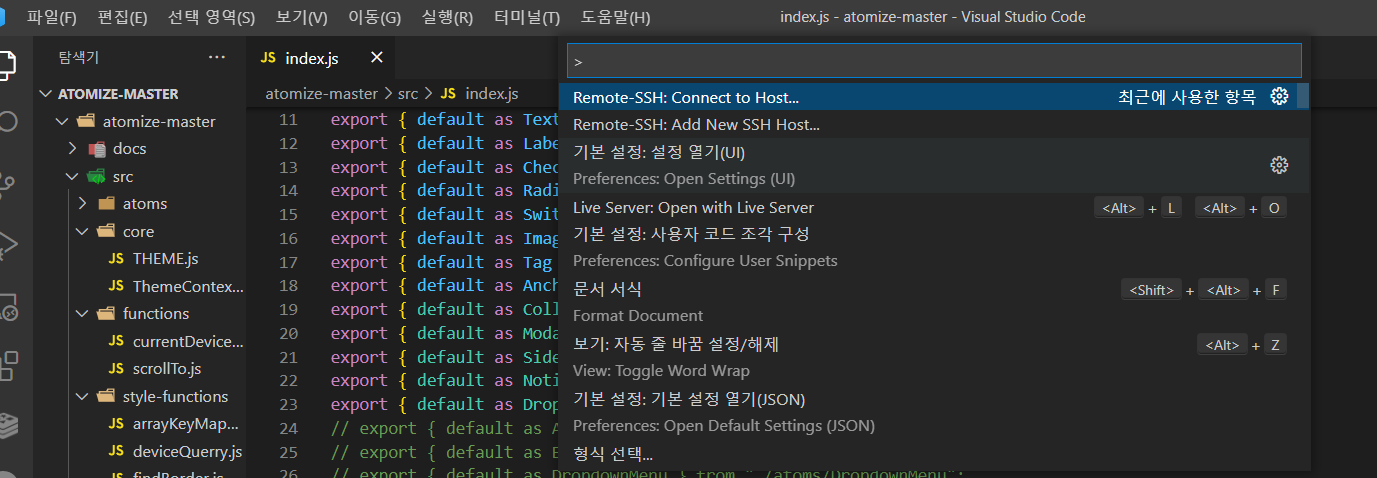Click the JS icon beside scrollTo.js
Screen dimensions: 1377x478
[116, 369]
